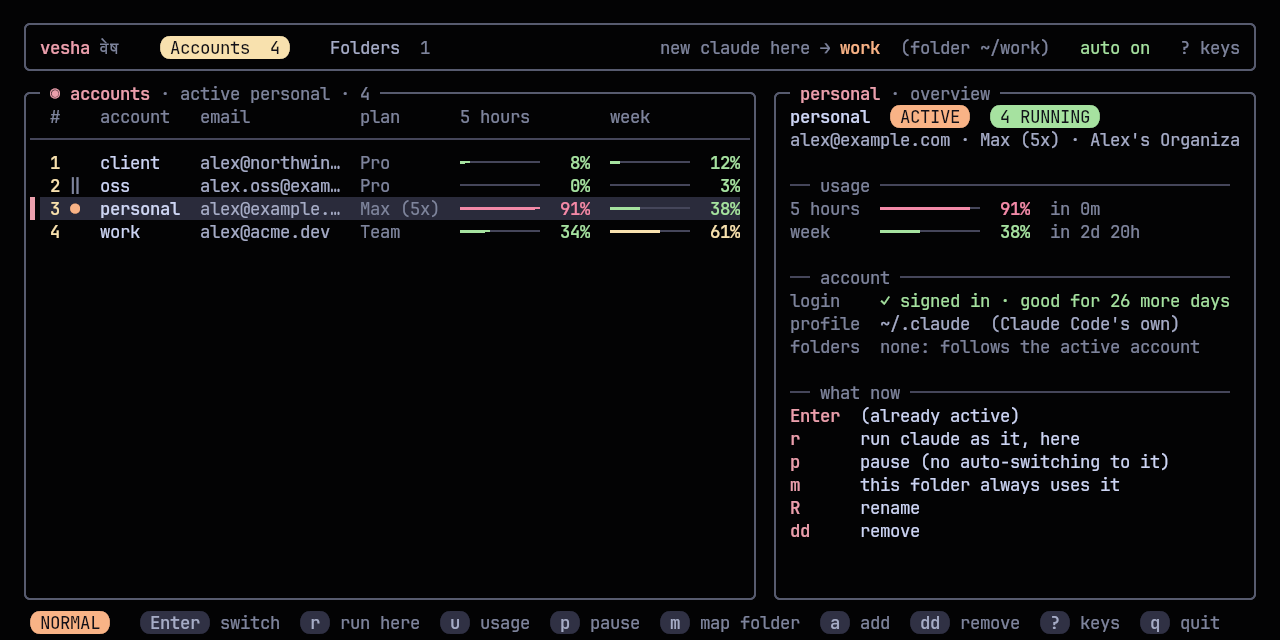Choose 'r run claude as it, here'

coord(935,439)
